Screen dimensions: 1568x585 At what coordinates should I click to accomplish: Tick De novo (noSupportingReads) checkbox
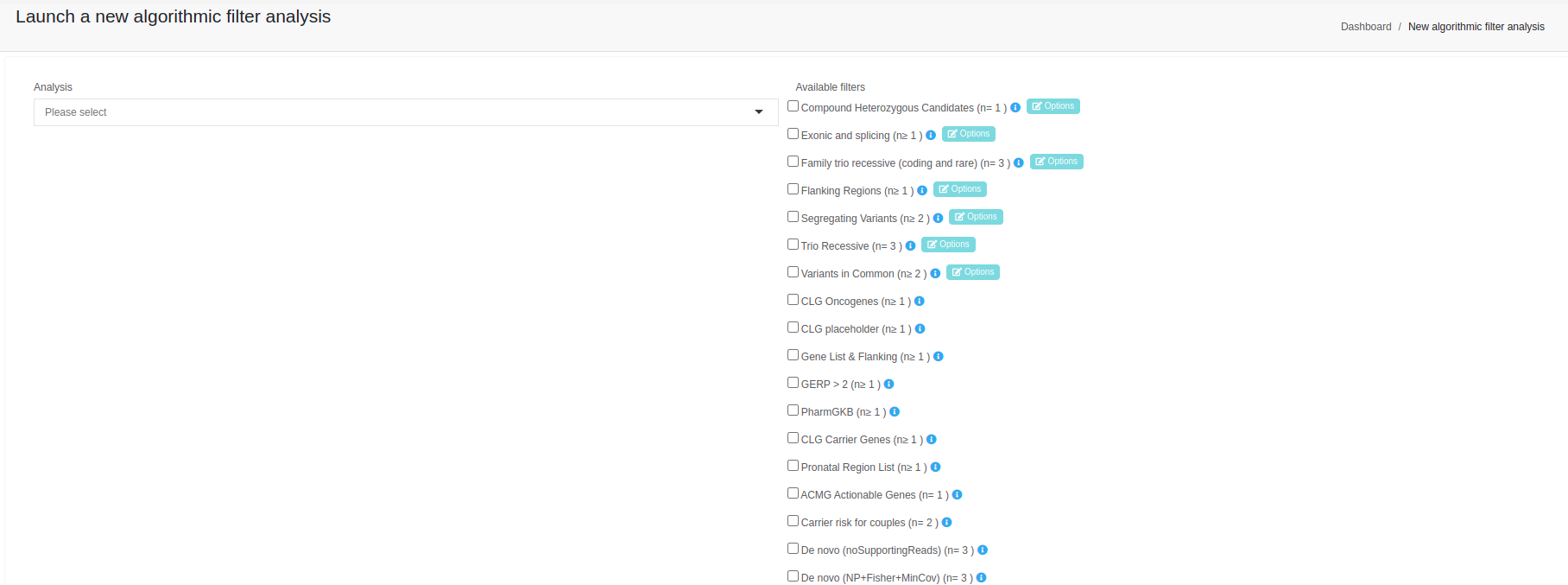tap(793, 549)
